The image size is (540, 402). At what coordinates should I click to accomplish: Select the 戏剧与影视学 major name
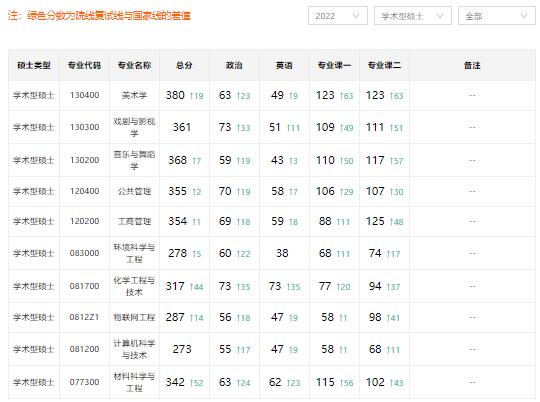(x=134, y=127)
